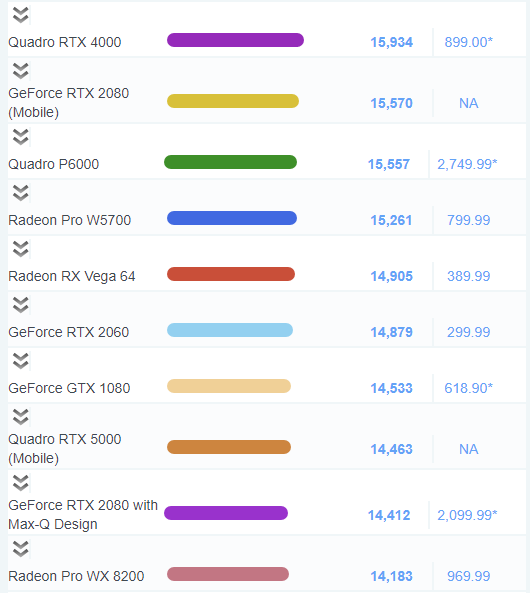Open the 2,099.99* price link

467,515
